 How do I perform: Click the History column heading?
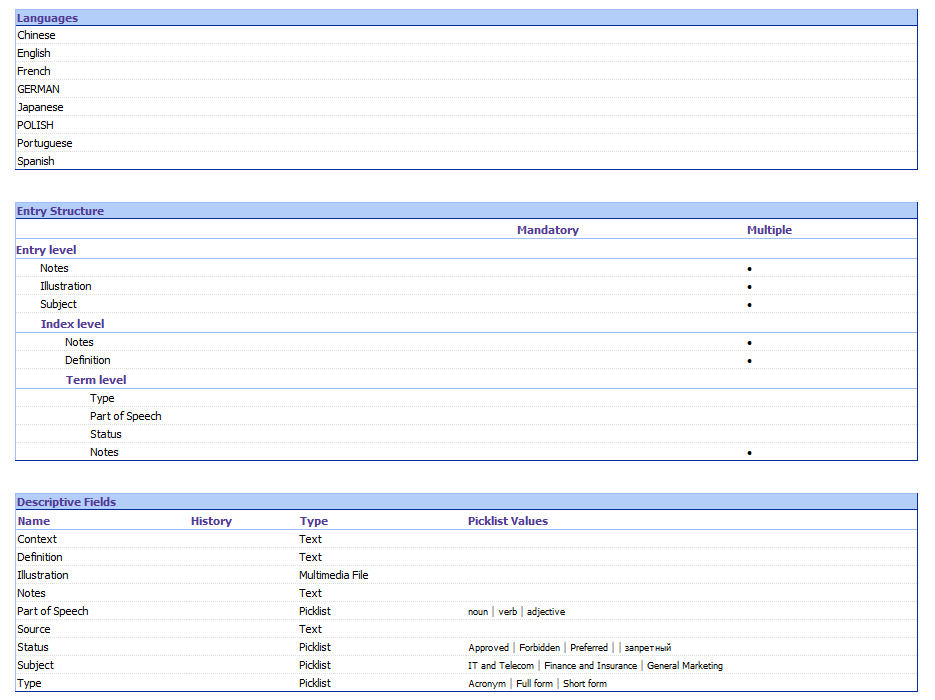[x=211, y=521]
